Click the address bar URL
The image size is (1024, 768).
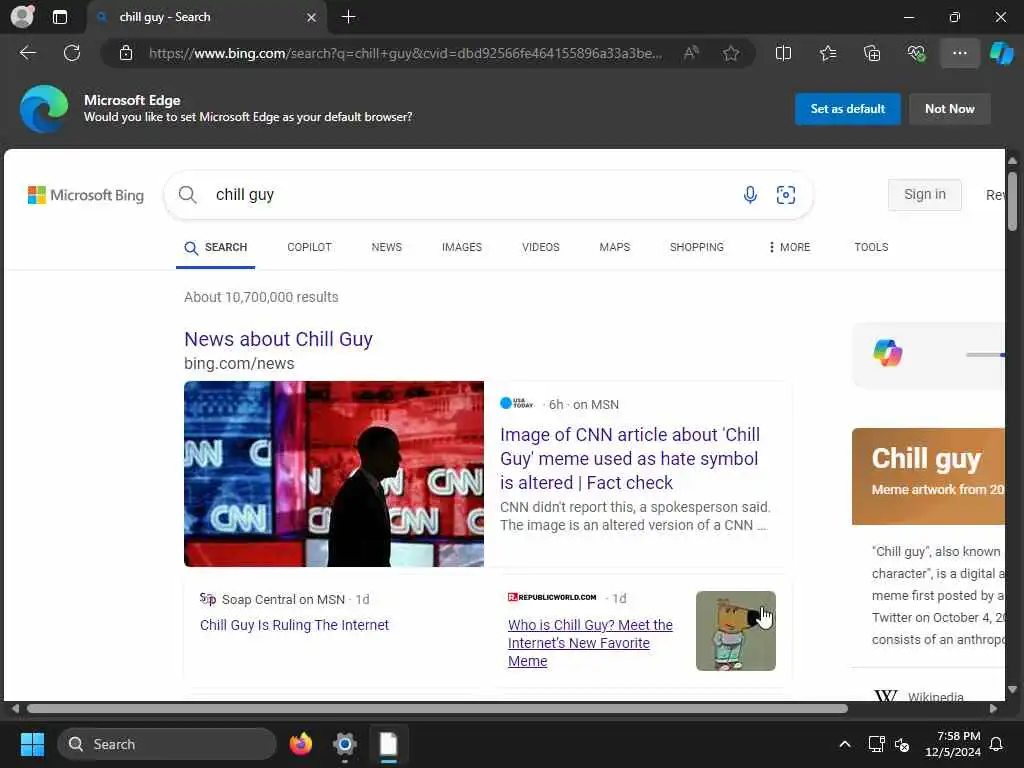[405, 53]
